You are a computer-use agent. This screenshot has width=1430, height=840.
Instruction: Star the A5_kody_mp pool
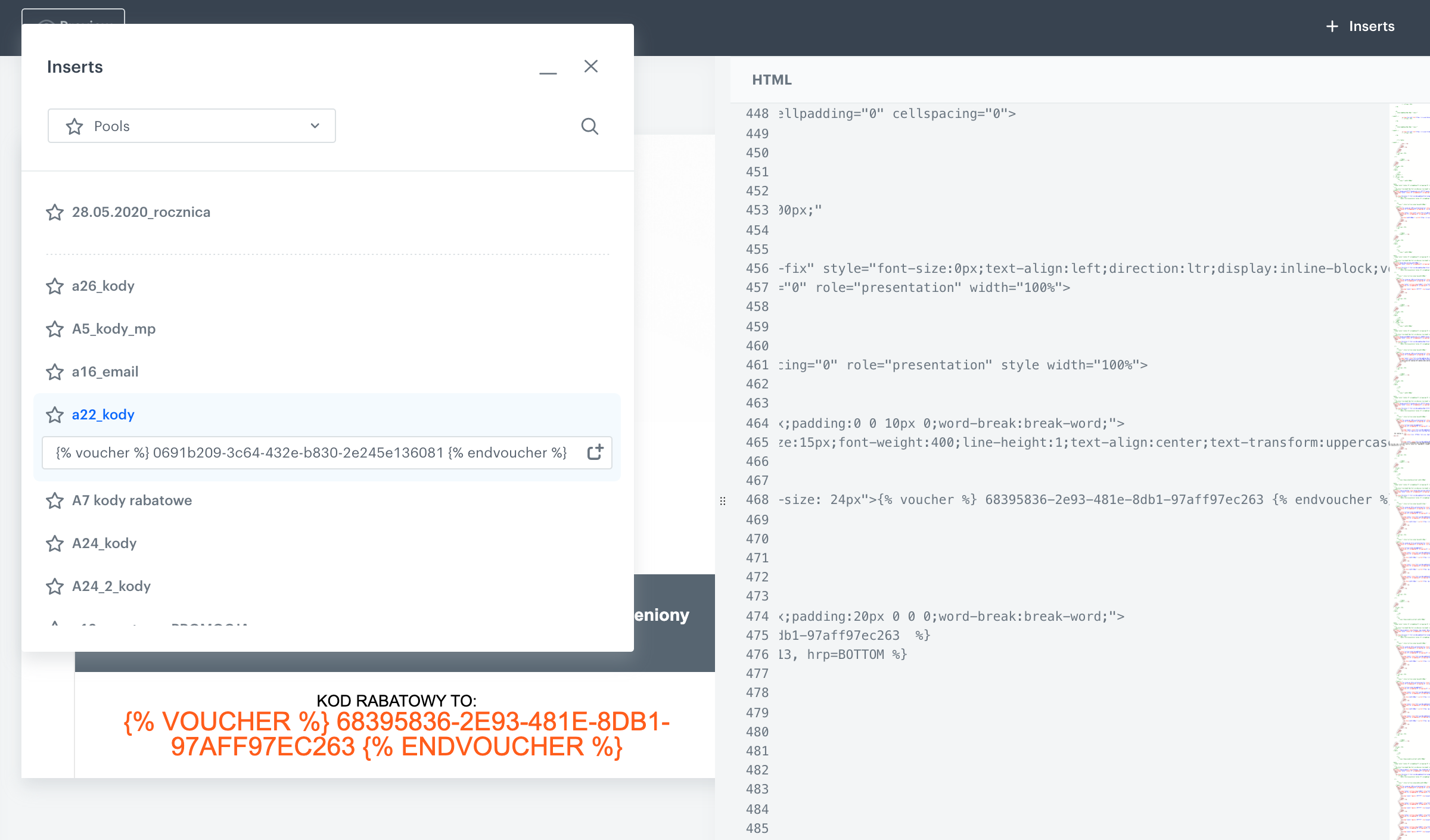point(55,329)
